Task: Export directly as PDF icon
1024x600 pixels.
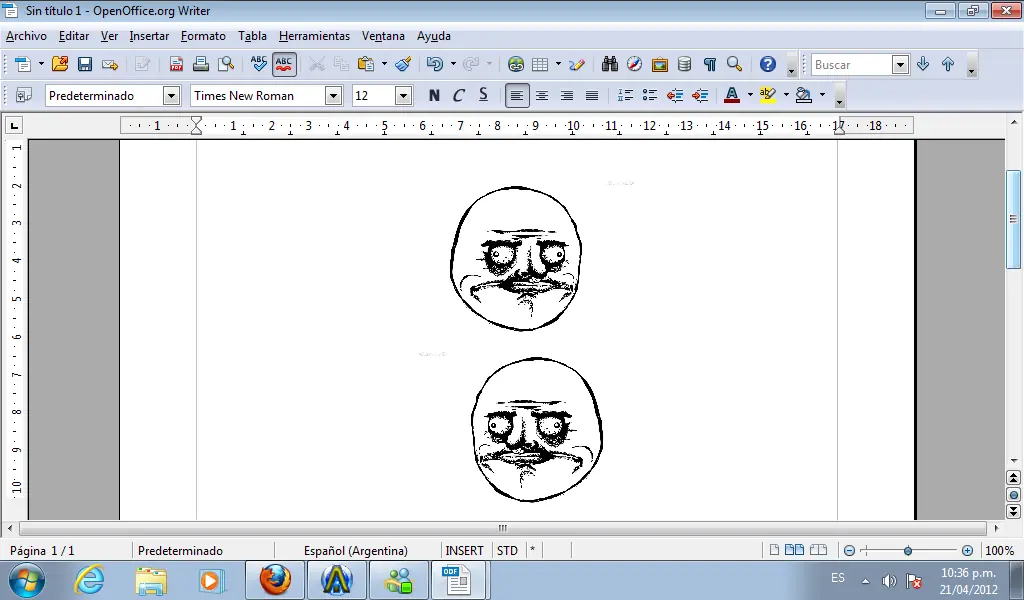Action: (x=176, y=64)
